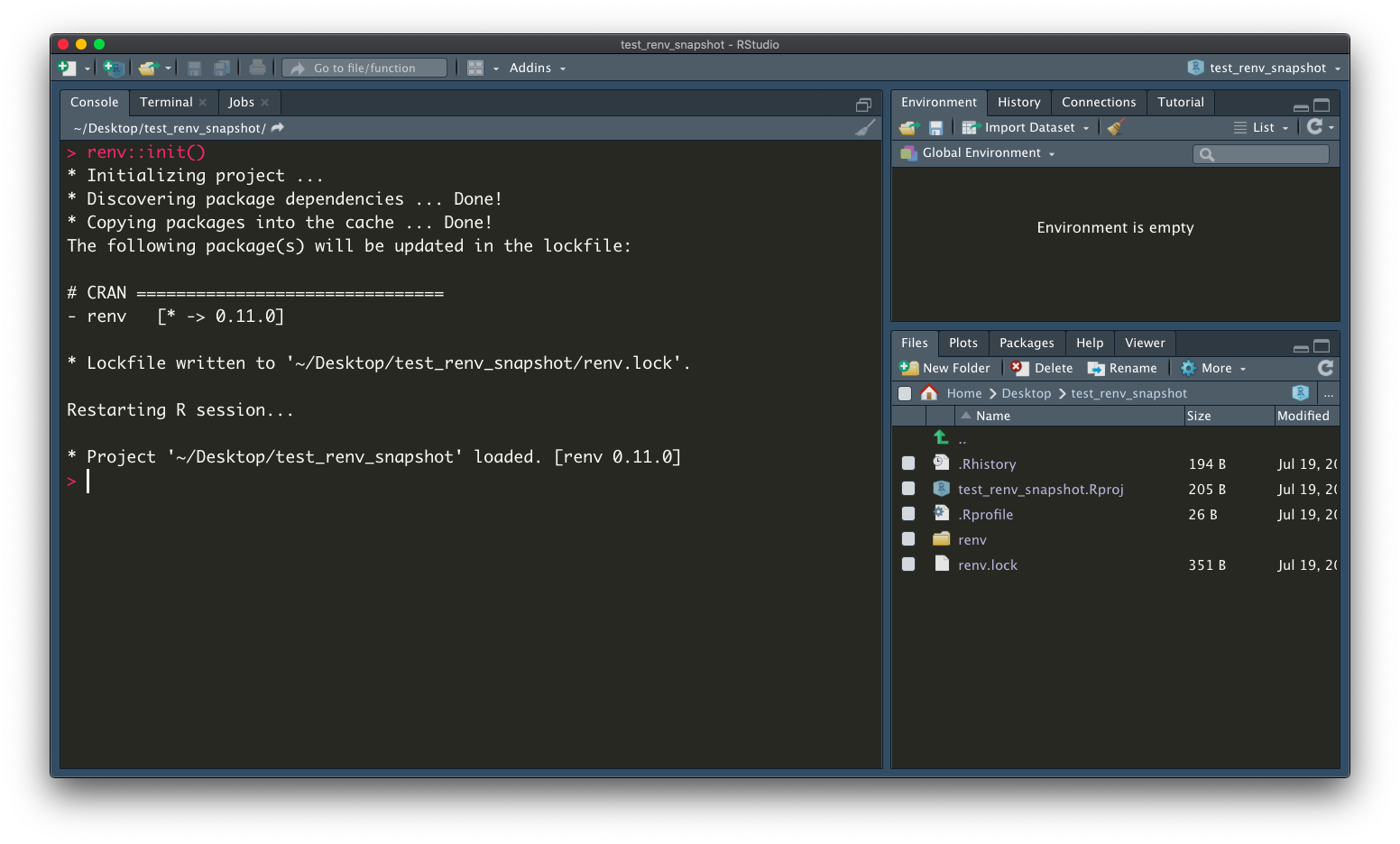The width and height of the screenshot is (1400, 844).
Task: Print the current file
Action: pos(257,68)
